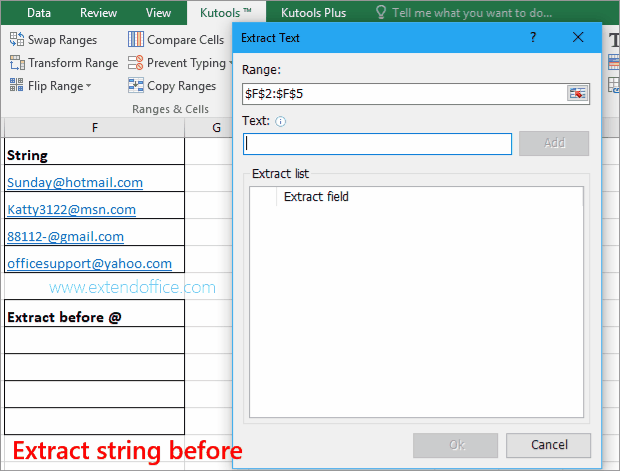Open the Sunday@hotmail.com email link
Viewport: 620px width, 471px height.
point(75,182)
